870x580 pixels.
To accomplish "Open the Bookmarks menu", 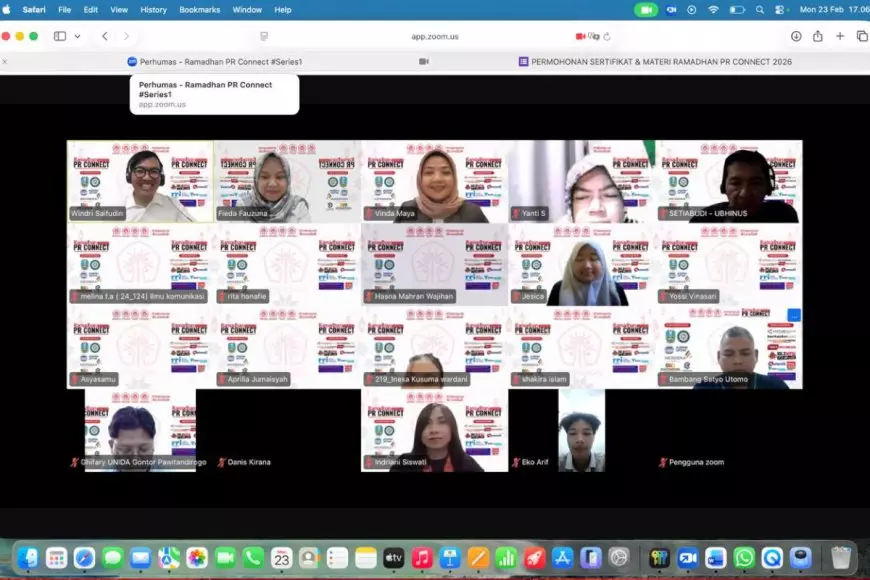I will pyautogui.click(x=199, y=9).
